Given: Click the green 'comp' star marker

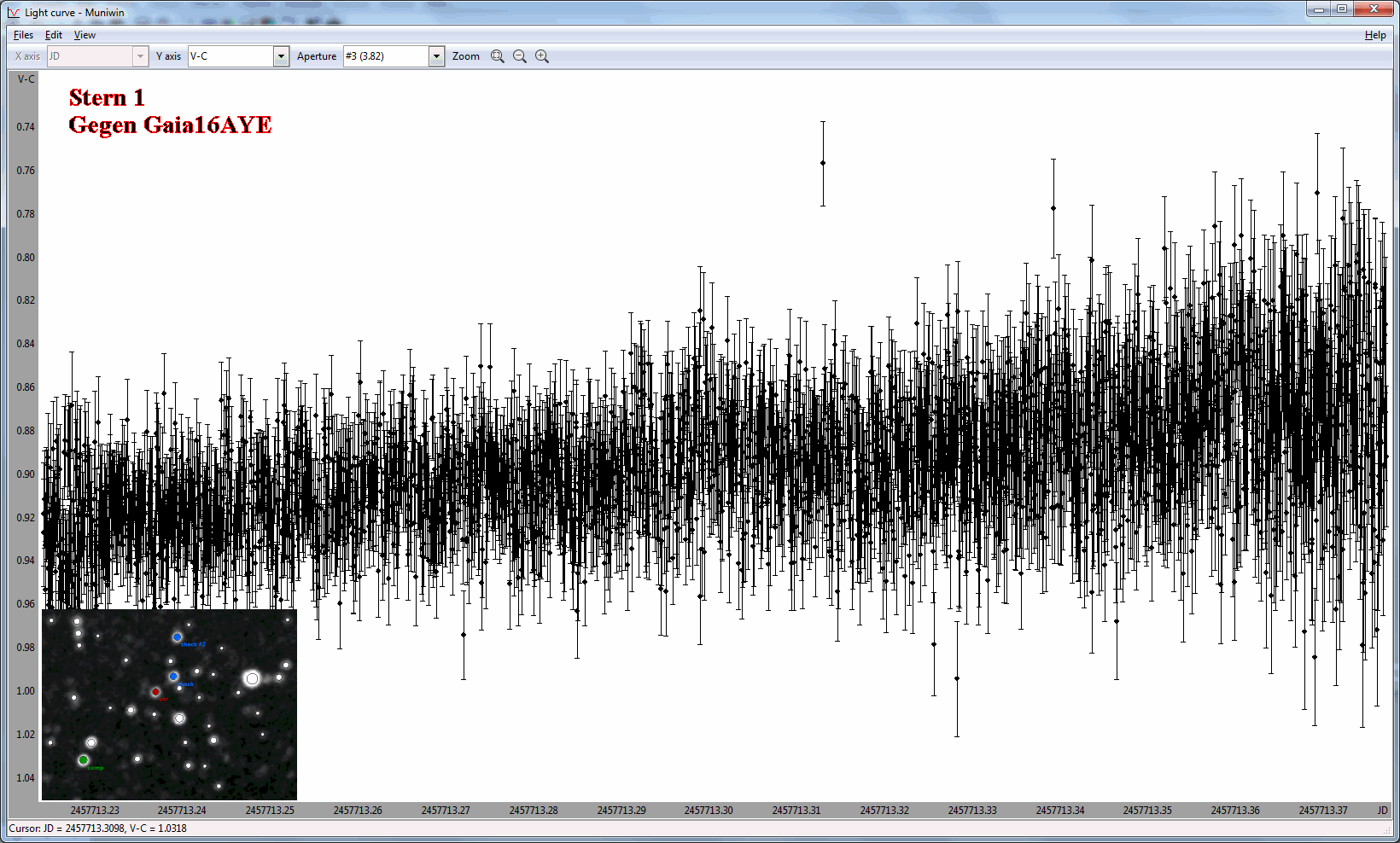Looking at the screenshot, I should click(83, 759).
